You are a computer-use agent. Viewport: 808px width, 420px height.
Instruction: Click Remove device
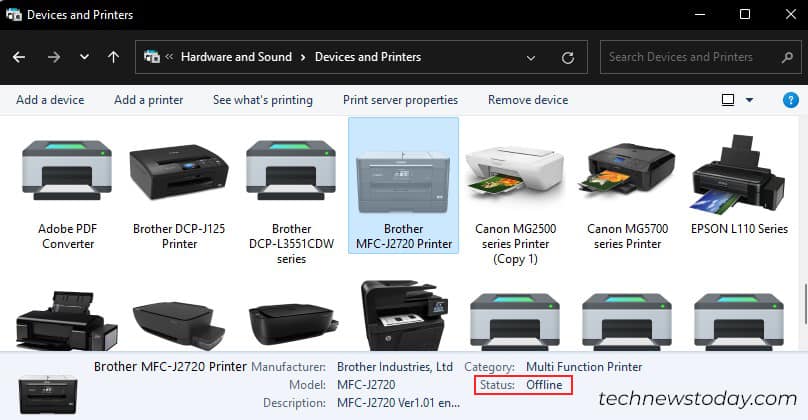point(528,100)
